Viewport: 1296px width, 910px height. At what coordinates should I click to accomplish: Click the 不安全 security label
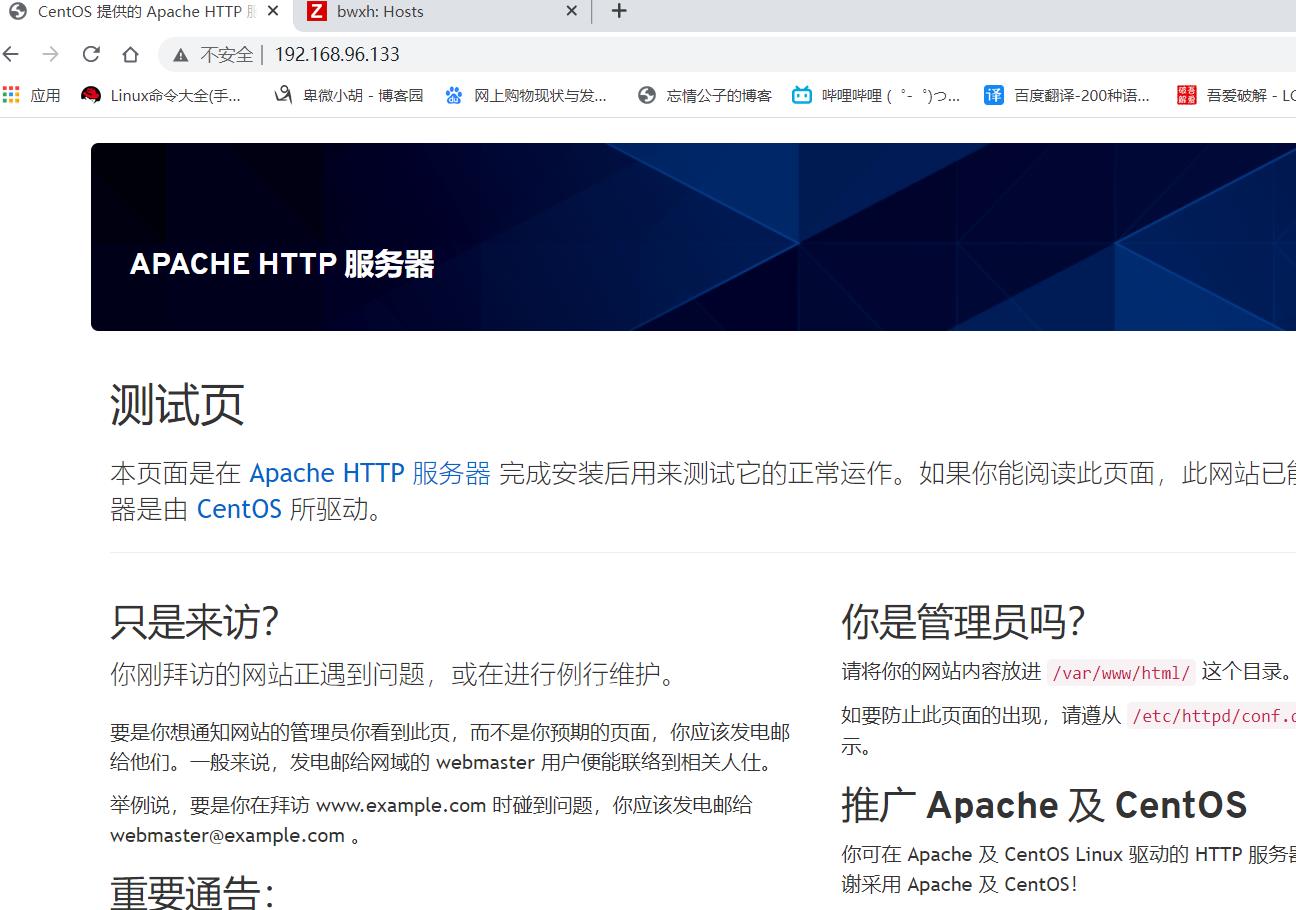tap(227, 55)
